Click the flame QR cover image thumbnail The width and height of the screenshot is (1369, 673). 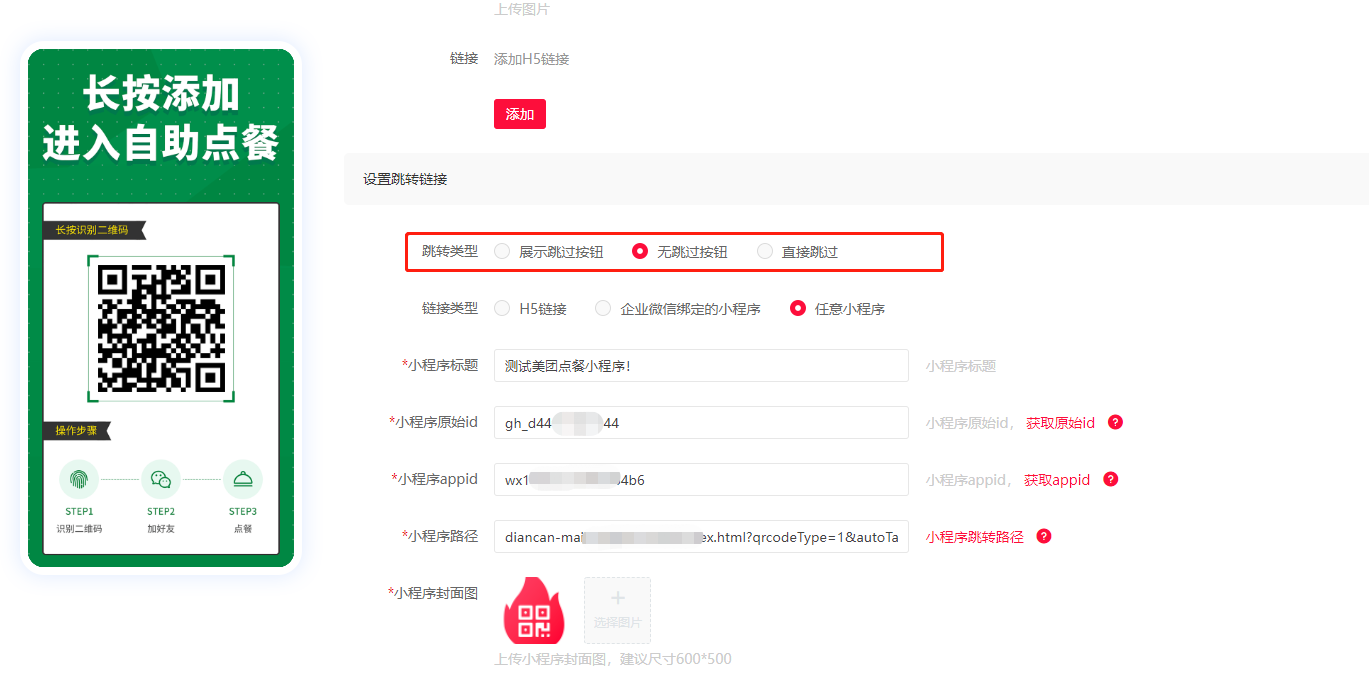click(x=534, y=610)
